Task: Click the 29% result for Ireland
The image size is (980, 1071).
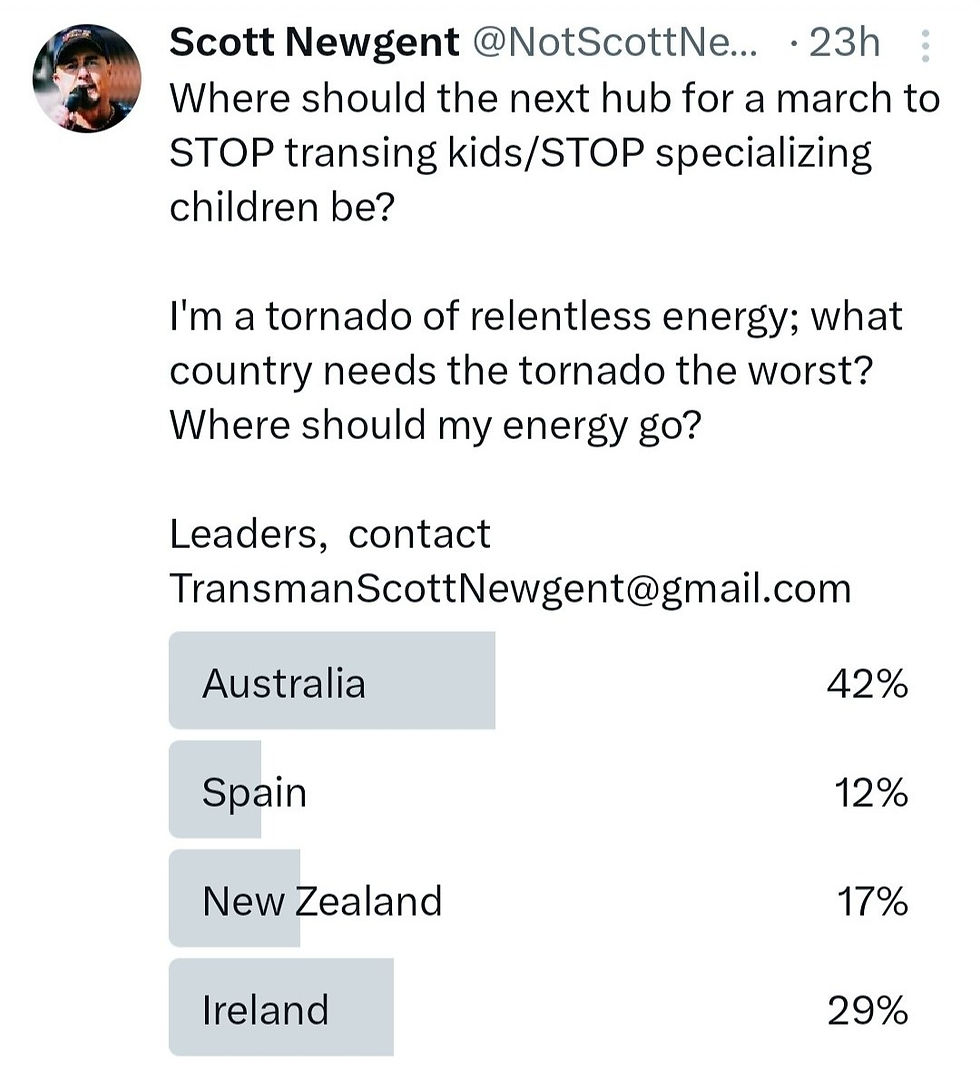Action: (x=867, y=1011)
